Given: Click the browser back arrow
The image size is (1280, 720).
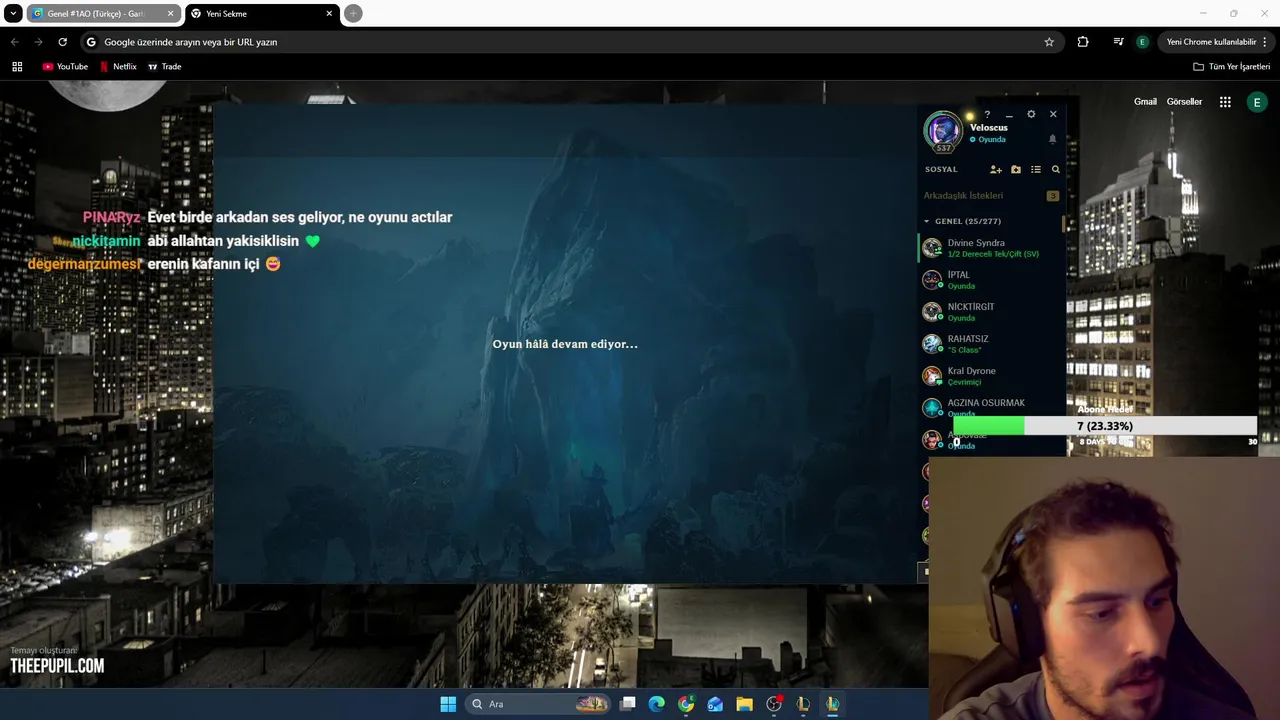Looking at the screenshot, I should pyautogui.click(x=14, y=42).
